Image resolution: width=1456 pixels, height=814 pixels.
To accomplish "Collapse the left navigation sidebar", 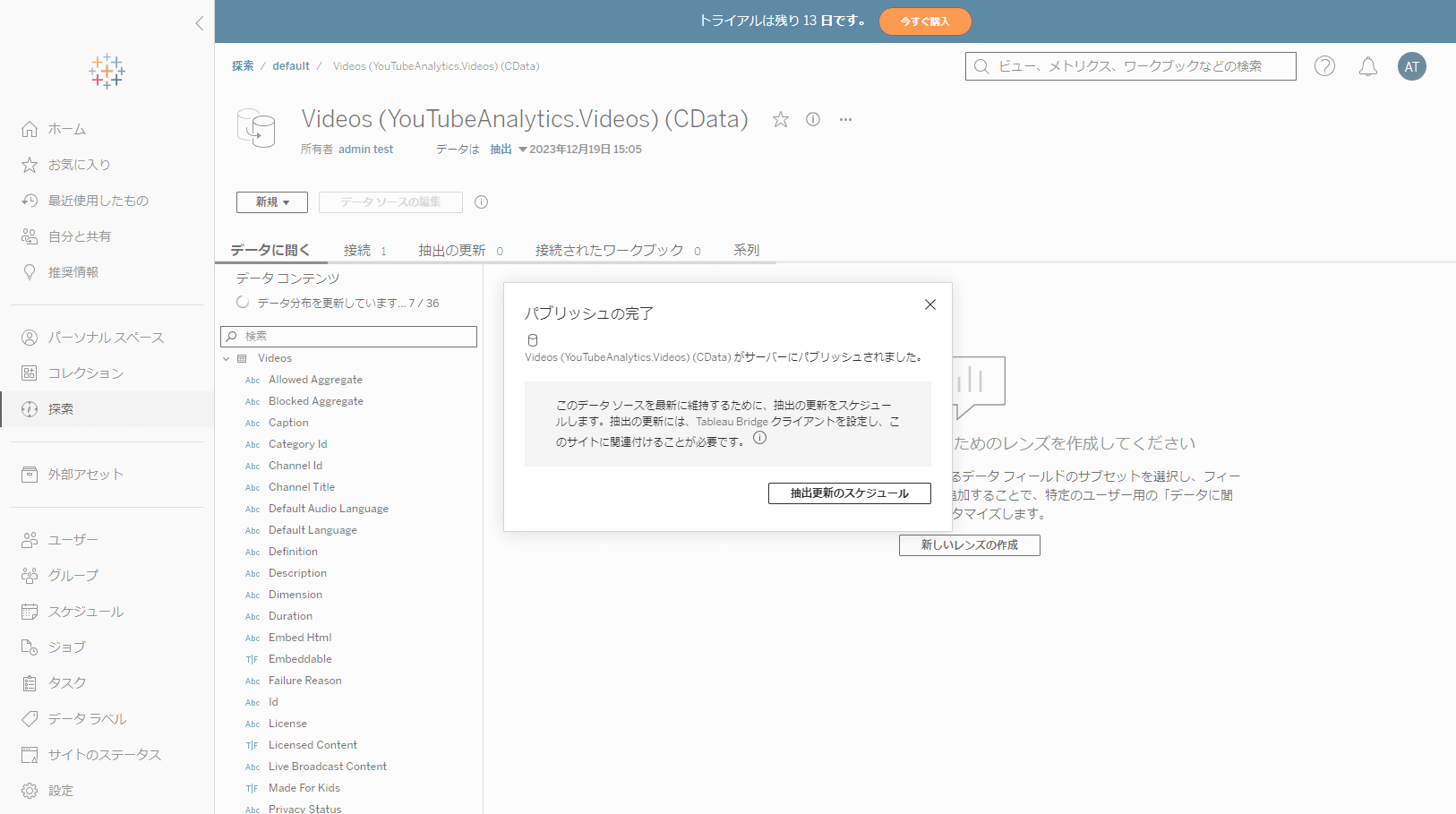I will (x=199, y=23).
